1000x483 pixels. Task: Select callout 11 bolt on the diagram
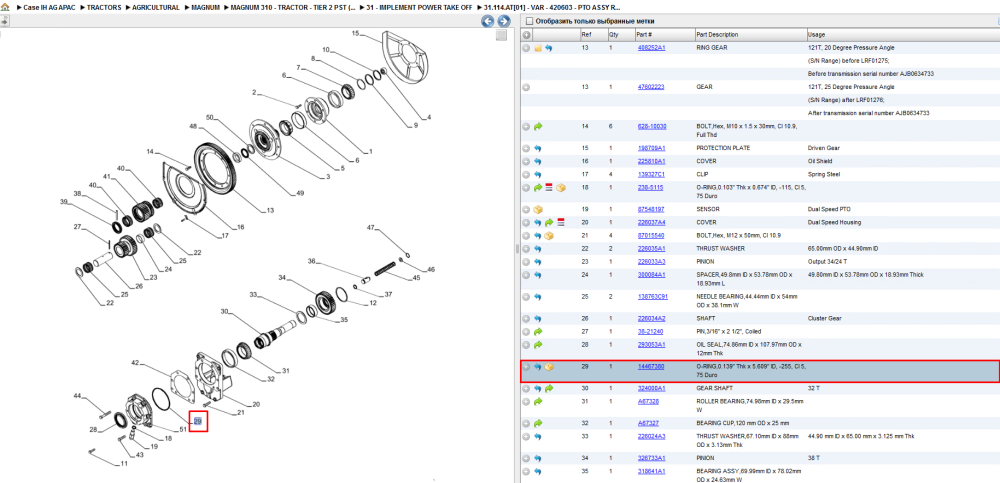point(124,464)
